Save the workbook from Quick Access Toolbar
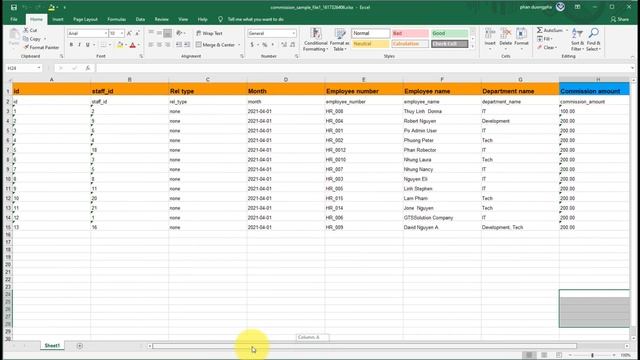 pos(14,7)
